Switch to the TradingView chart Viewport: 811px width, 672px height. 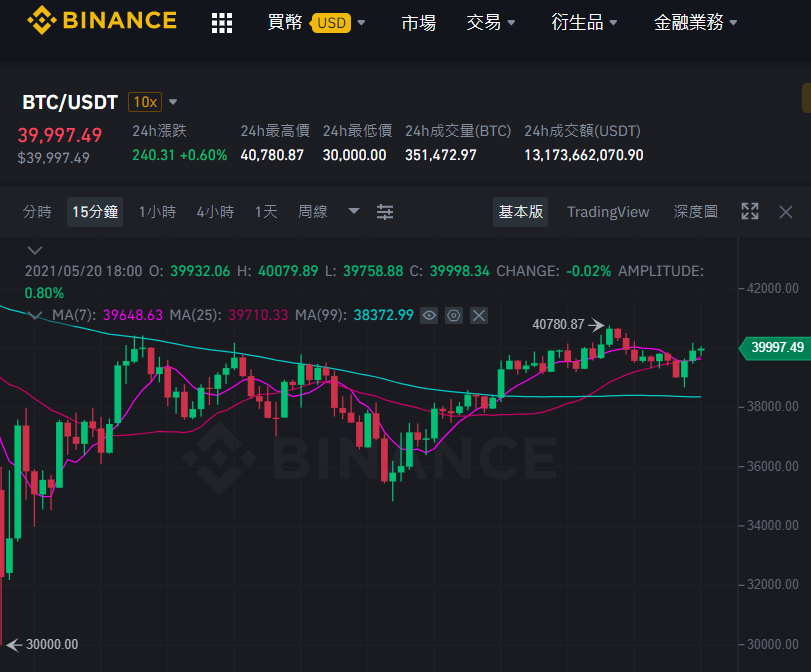(x=608, y=212)
